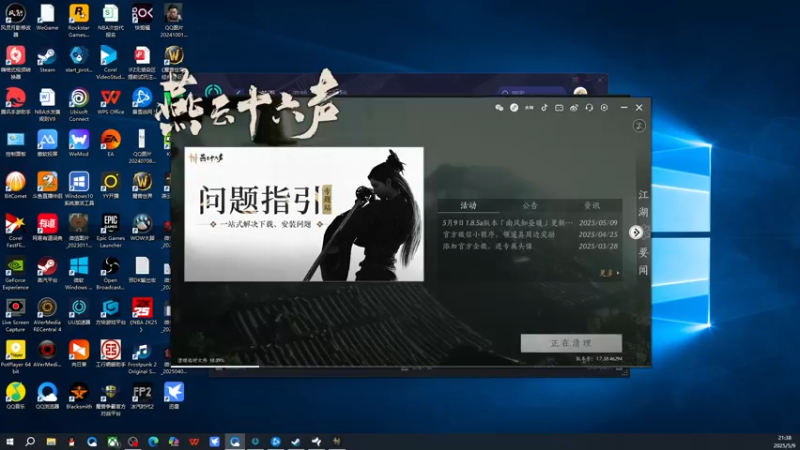The width and height of the screenshot is (800, 450).
Task: Open the WeMod desktop shortcut
Action: click(x=79, y=144)
